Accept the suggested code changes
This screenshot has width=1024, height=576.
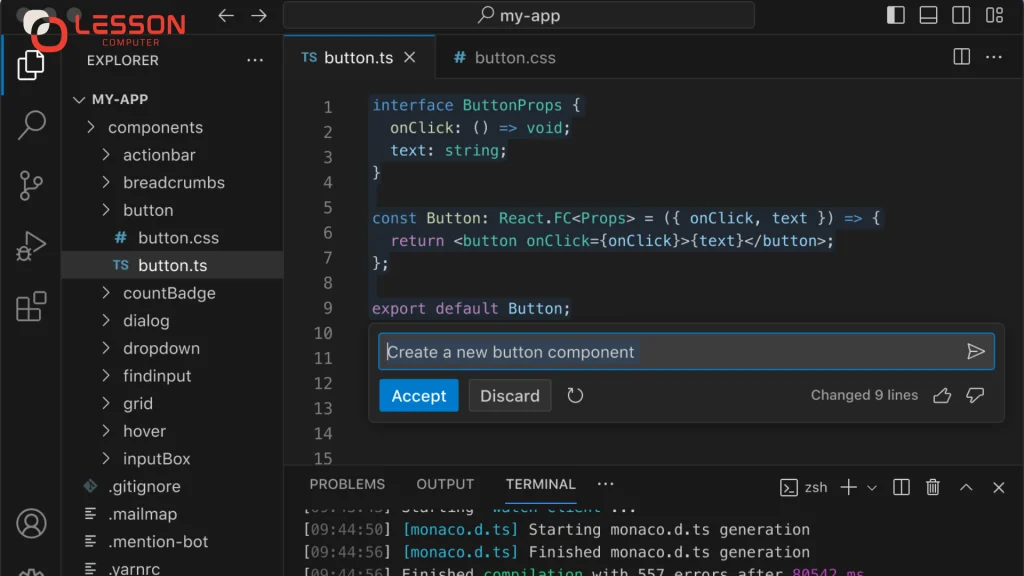pos(418,395)
